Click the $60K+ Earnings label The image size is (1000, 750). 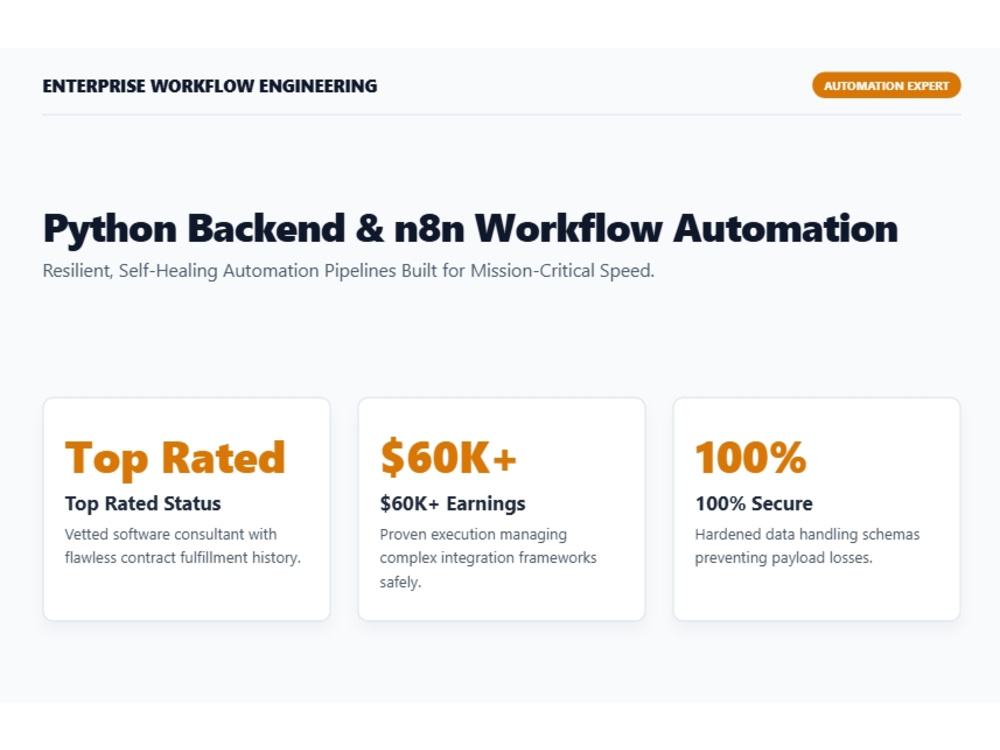(453, 504)
